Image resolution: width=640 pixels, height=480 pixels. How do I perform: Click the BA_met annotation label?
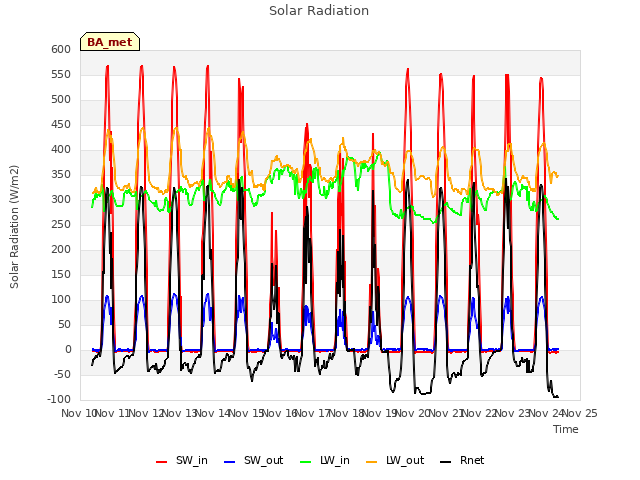[x=110, y=42]
